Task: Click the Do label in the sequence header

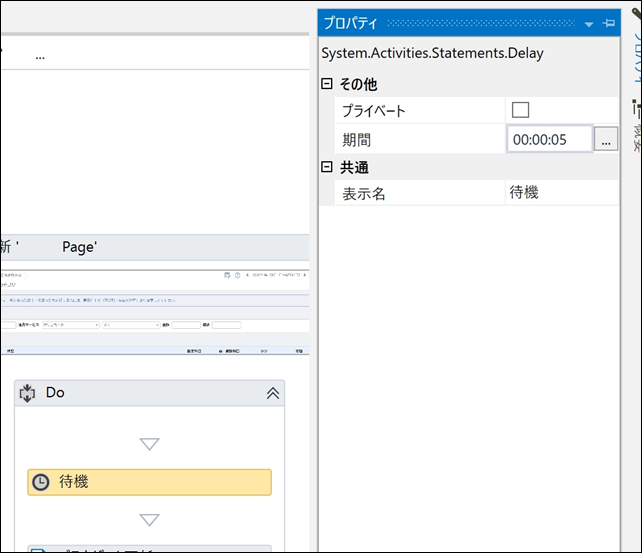Action: (x=55, y=393)
